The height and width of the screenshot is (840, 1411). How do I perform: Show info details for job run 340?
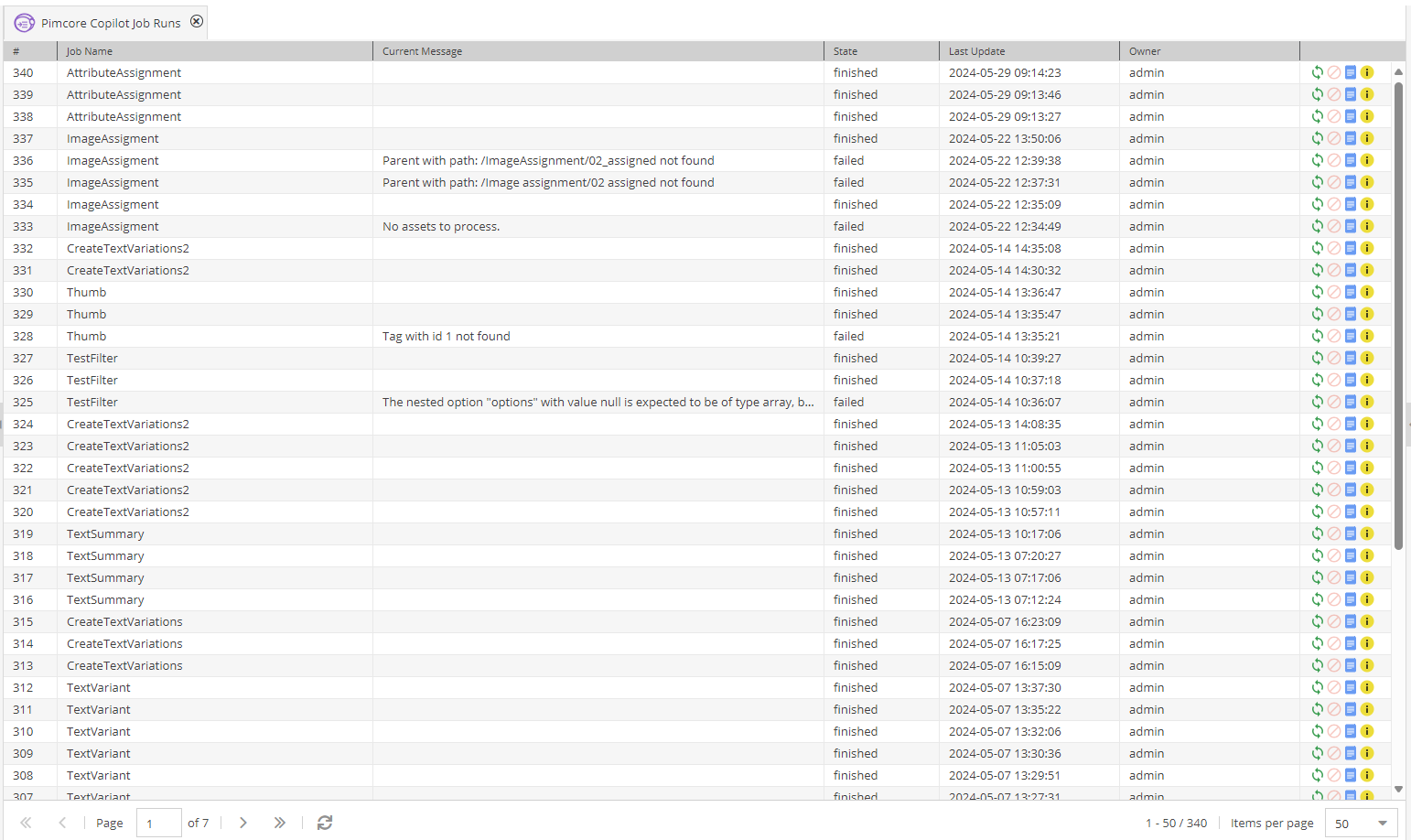1367,71
